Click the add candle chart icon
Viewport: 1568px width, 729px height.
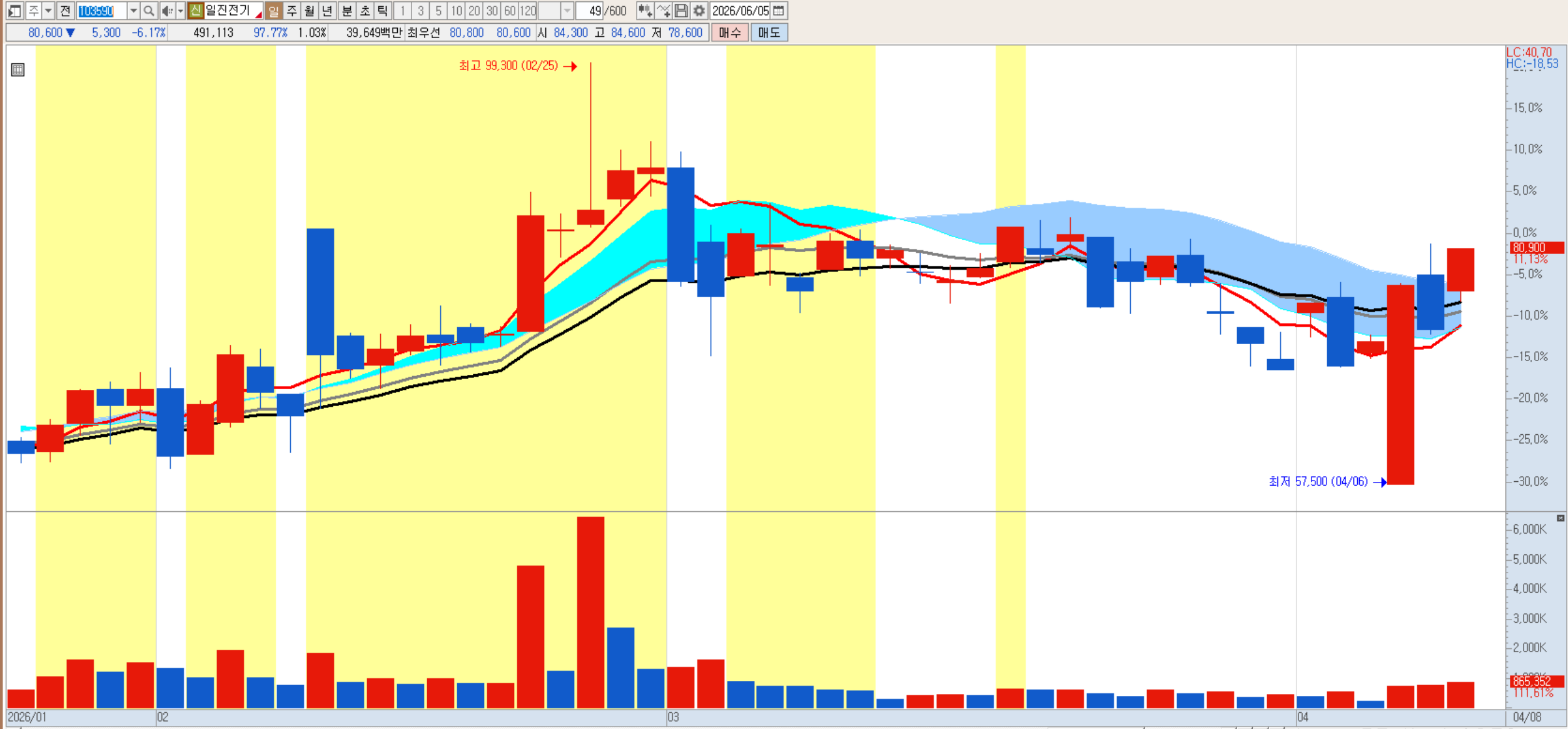tap(645, 11)
